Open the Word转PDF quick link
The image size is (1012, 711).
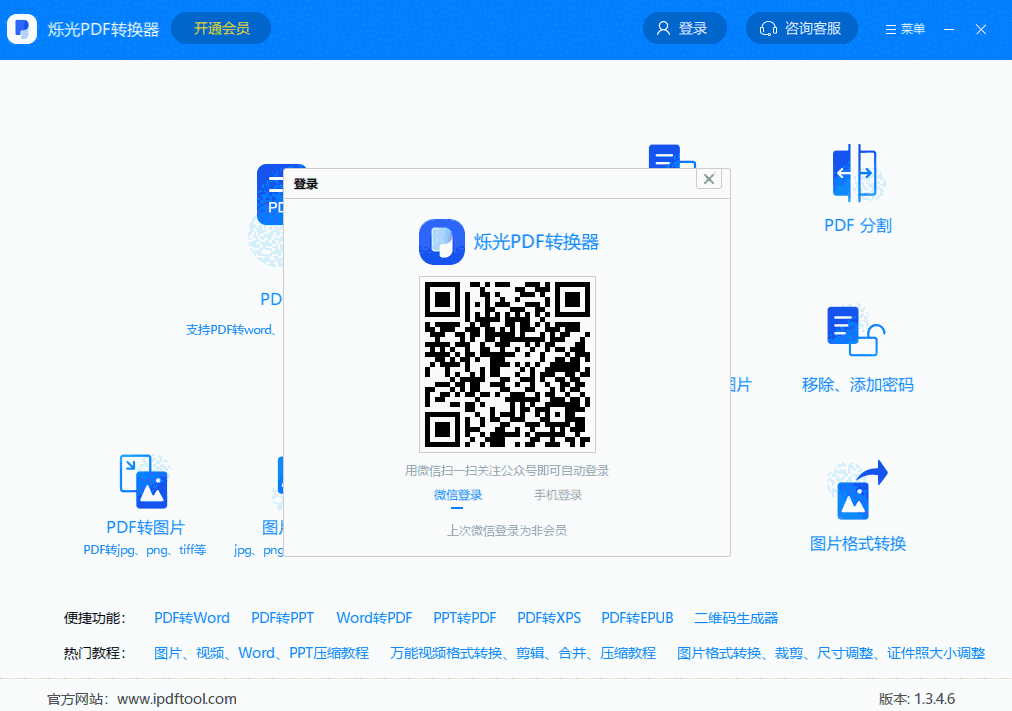(374, 618)
